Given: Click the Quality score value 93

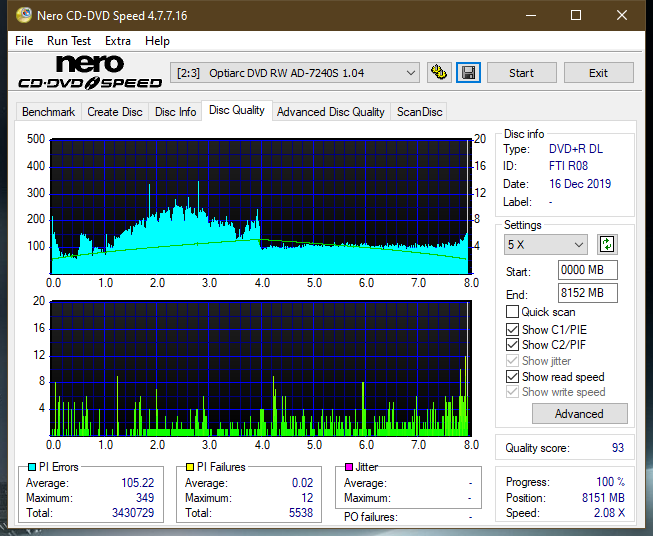Looking at the screenshot, I should (x=618, y=448).
